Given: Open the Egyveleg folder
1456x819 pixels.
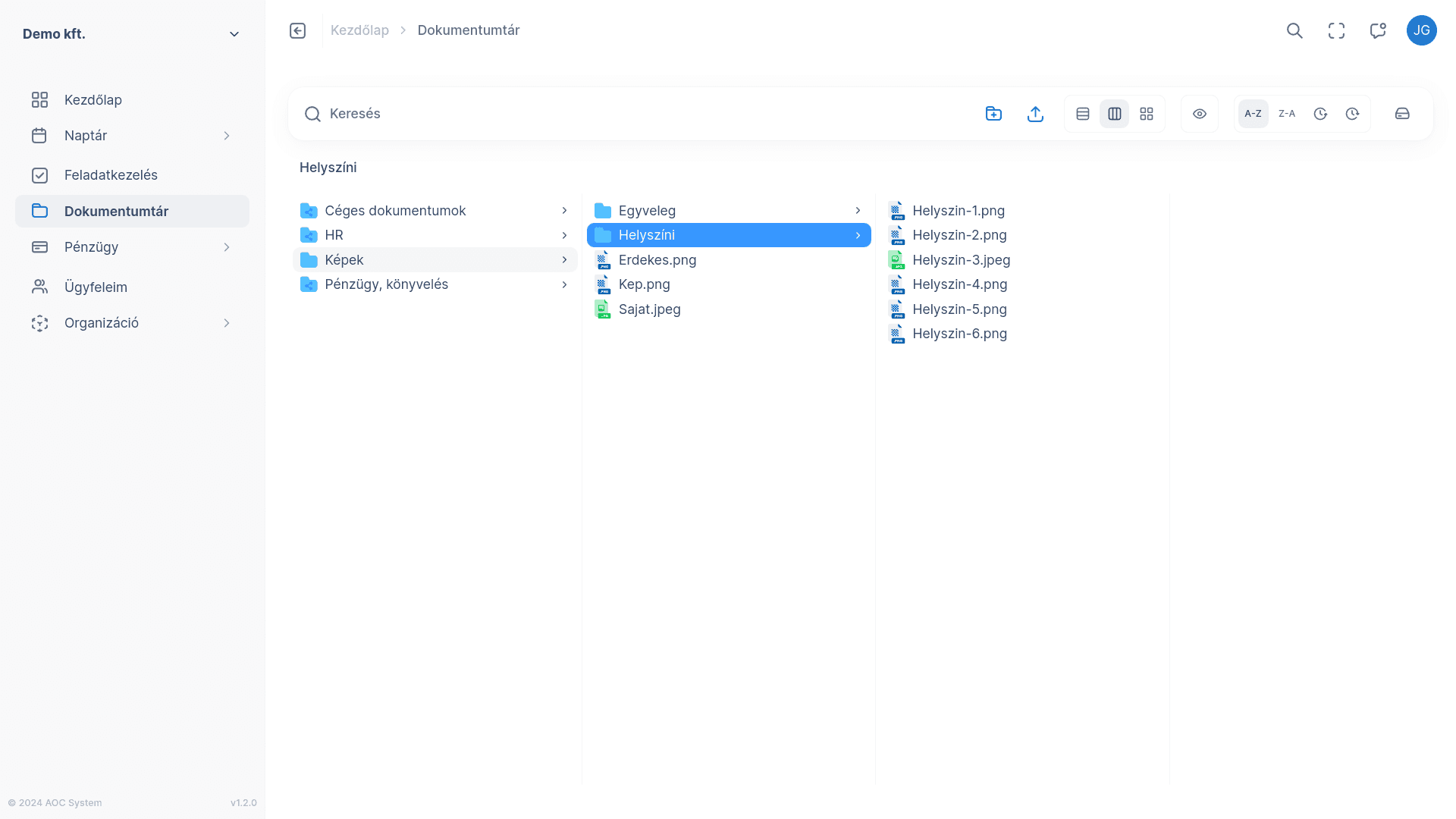Looking at the screenshot, I should [648, 210].
